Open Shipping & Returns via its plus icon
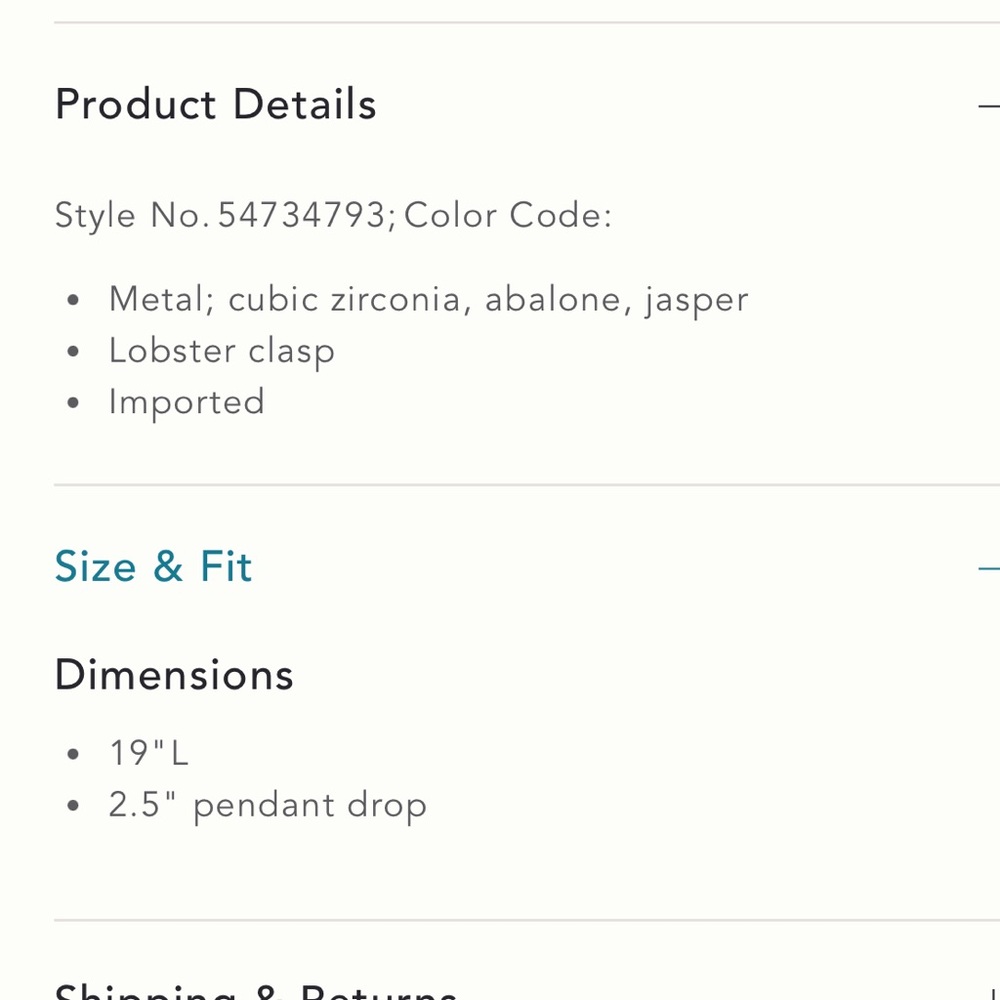The width and height of the screenshot is (1000, 1000). (x=995, y=992)
